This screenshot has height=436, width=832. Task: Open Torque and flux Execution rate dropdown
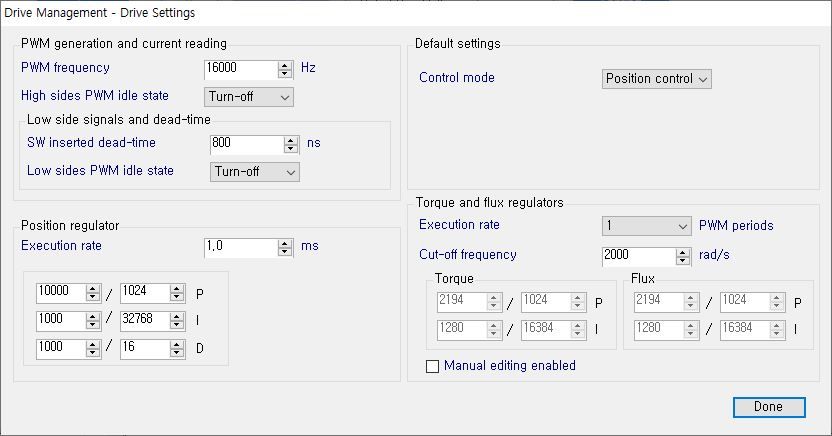(x=647, y=226)
